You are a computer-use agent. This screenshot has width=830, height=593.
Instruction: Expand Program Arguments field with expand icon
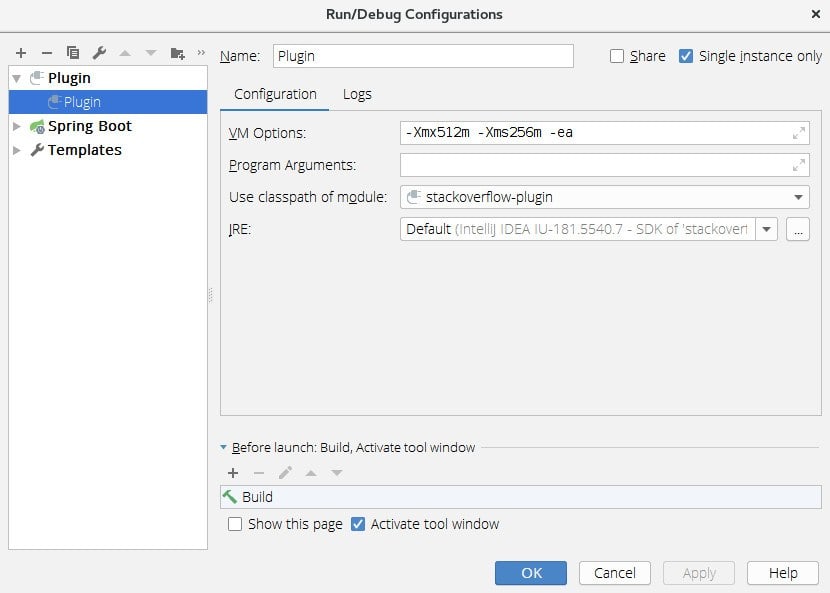(x=799, y=165)
